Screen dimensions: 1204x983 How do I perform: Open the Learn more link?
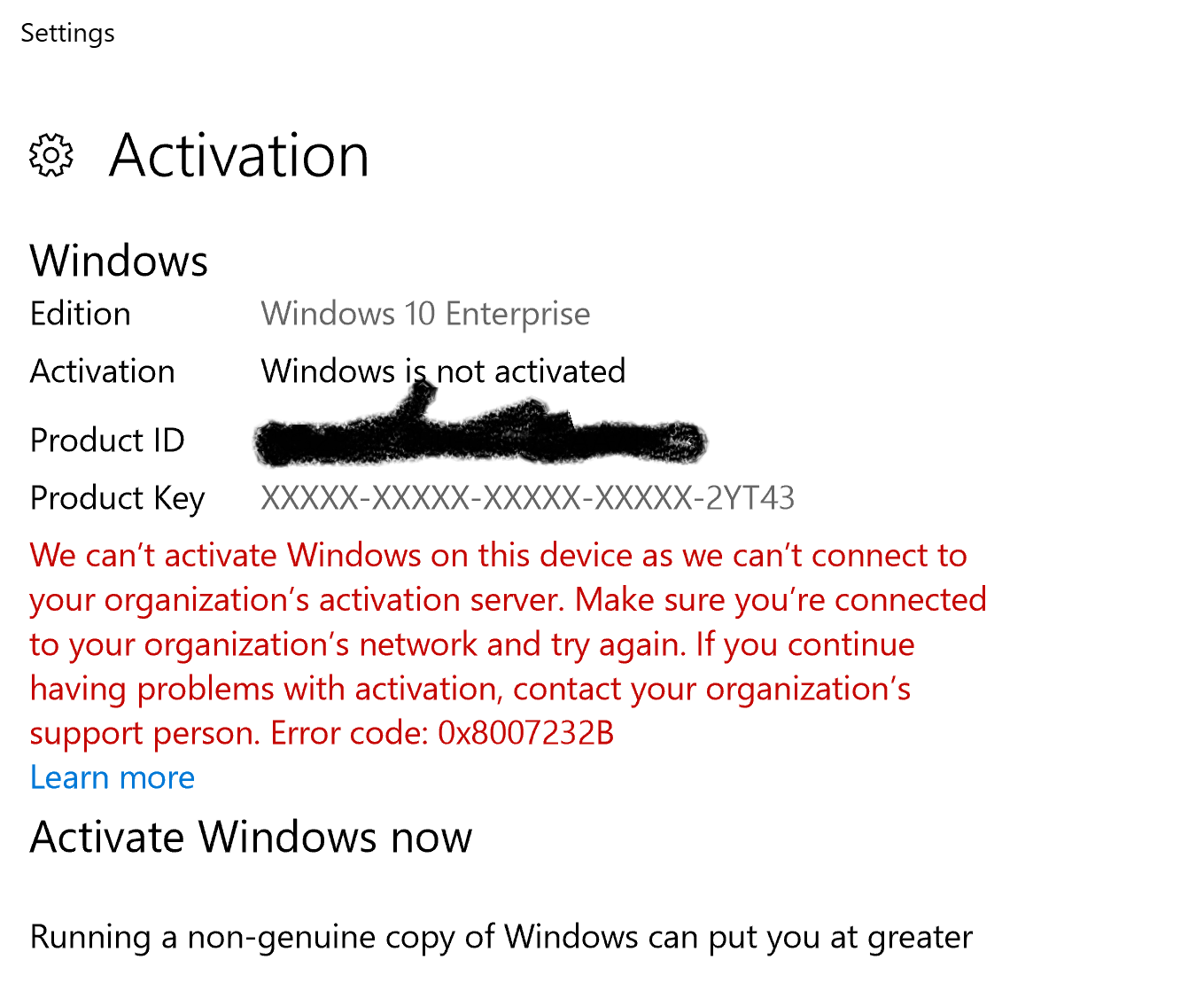(x=113, y=777)
